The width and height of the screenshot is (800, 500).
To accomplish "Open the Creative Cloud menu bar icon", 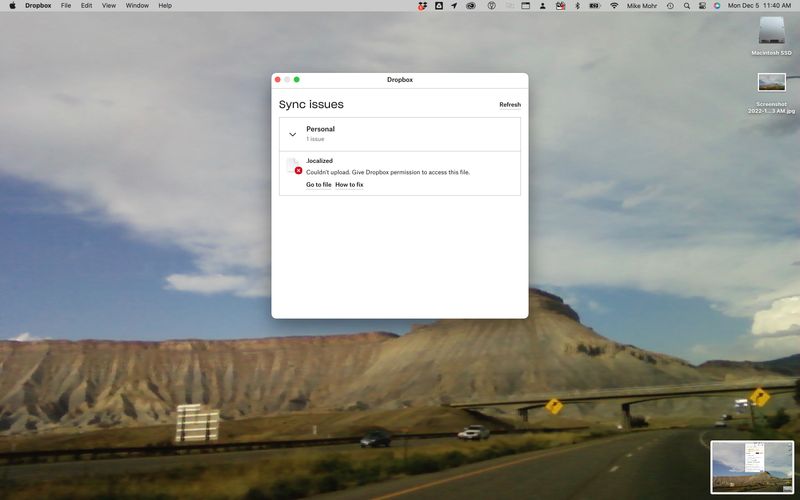I will pyautogui.click(x=471, y=6).
